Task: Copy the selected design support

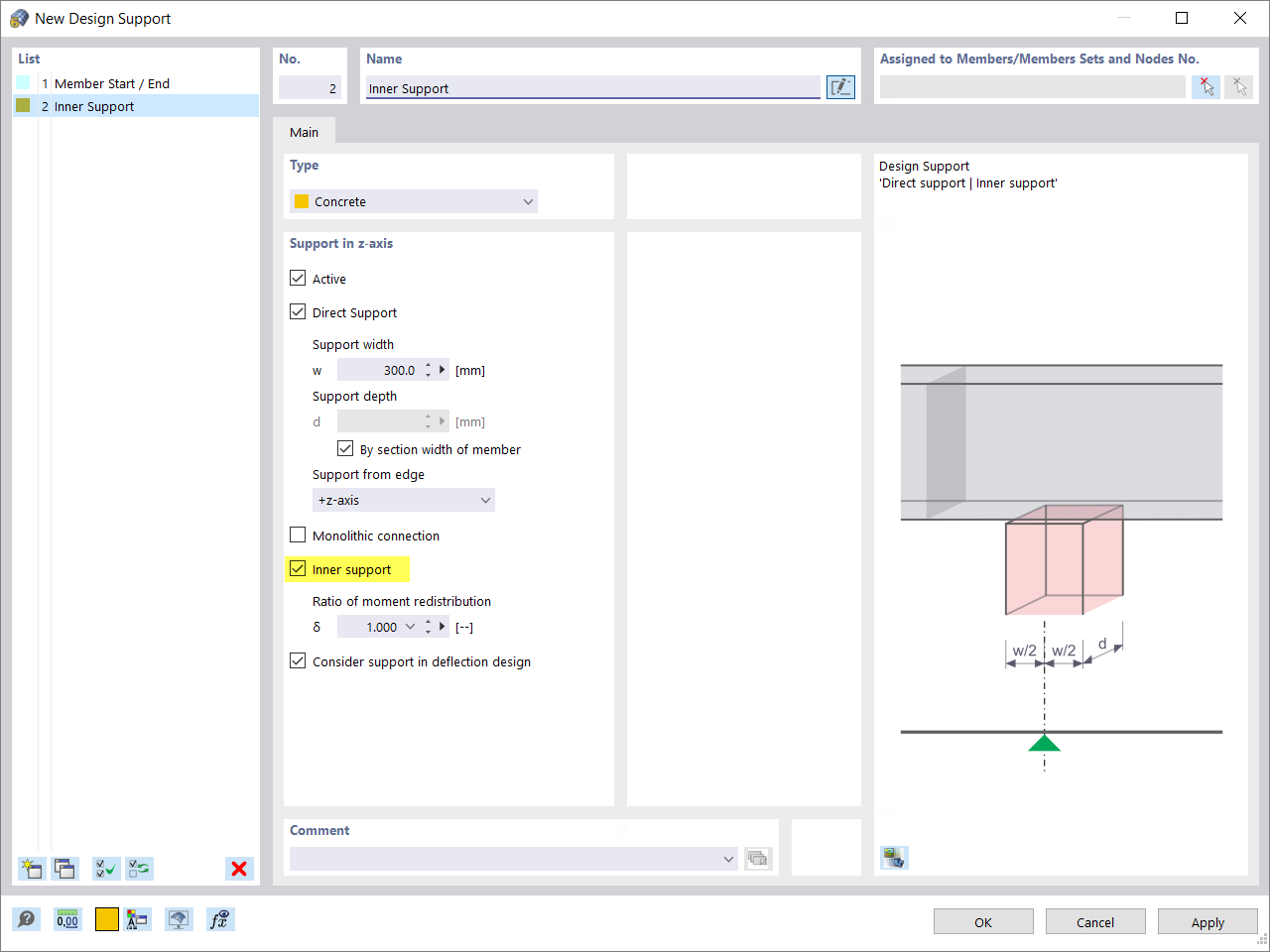Action: coord(64,869)
